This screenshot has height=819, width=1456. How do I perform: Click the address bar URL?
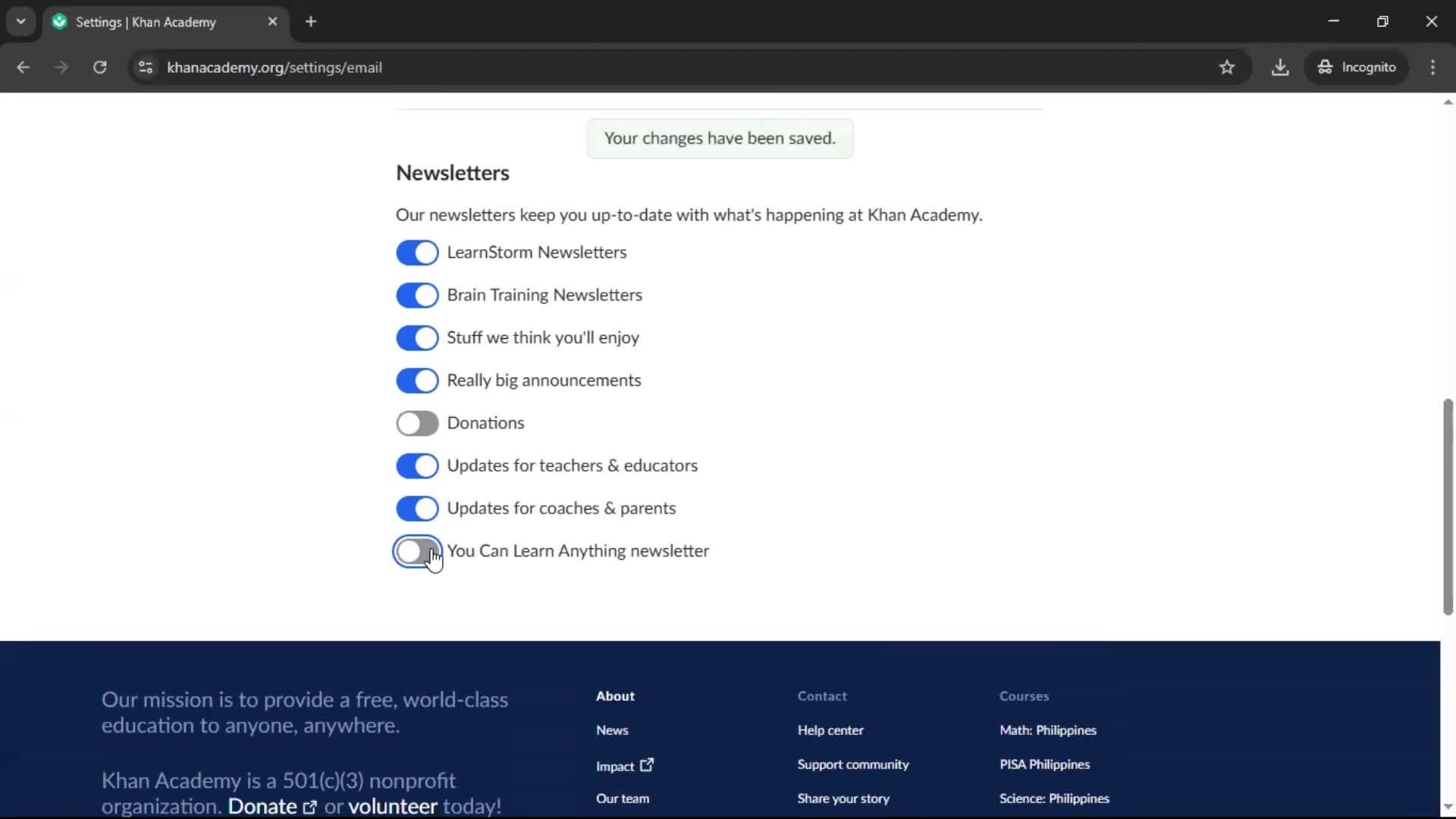pos(275,67)
